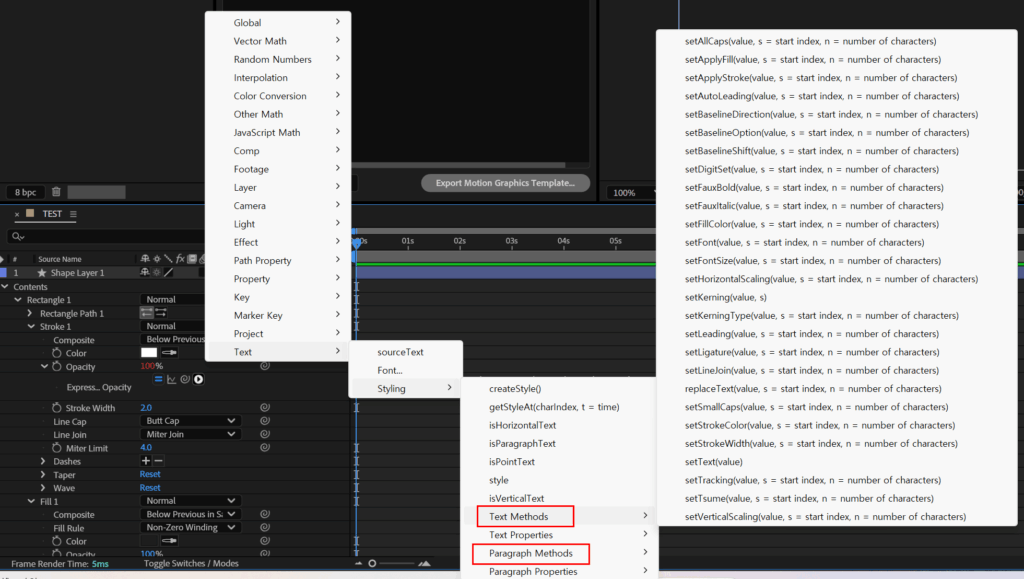Click the Miter Limit stopwatch icon
This screenshot has width=1024, height=579.
pyautogui.click(x=57, y=448)
